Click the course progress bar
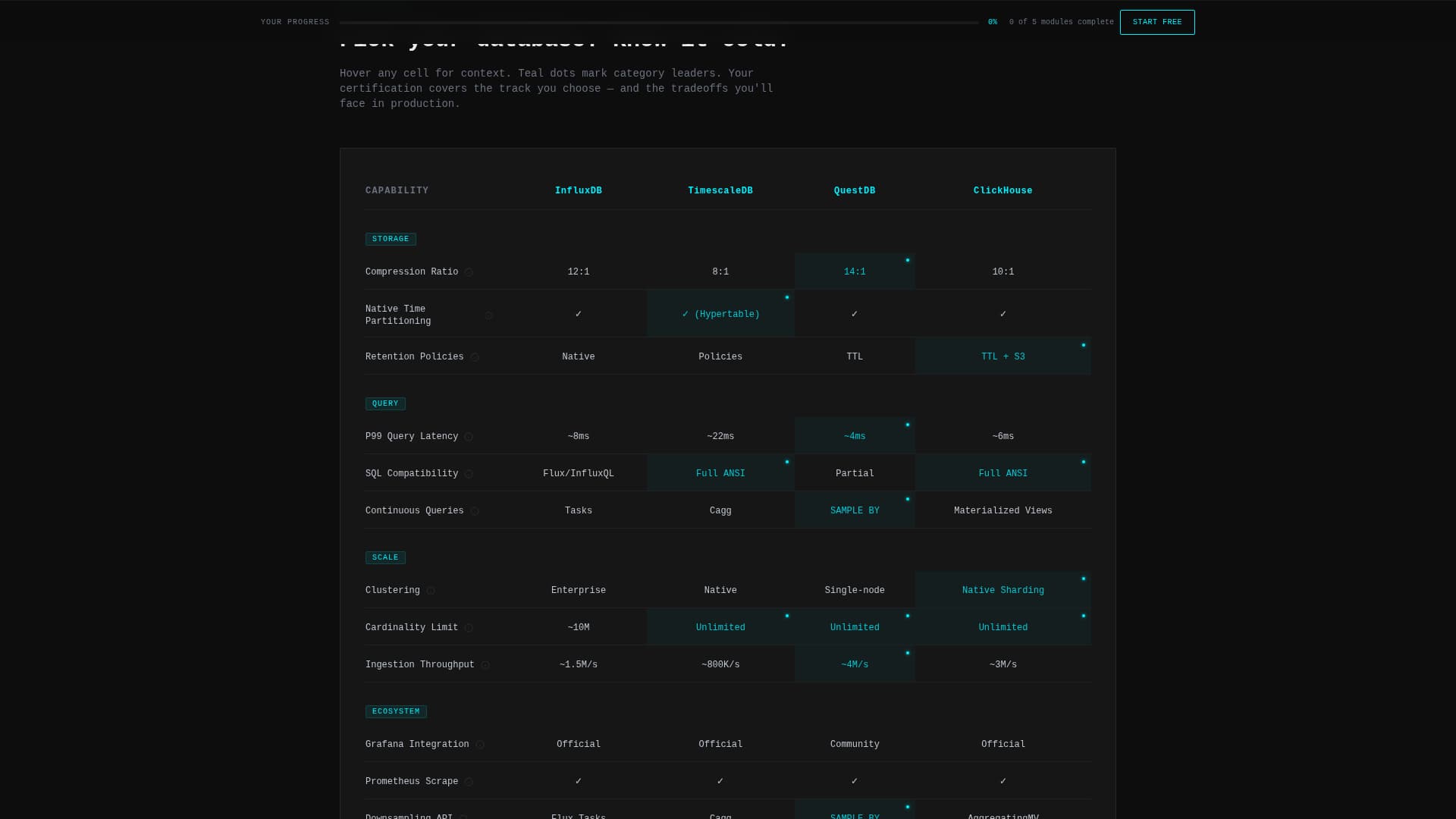Viewport: 1456px width, 819px height. pyautogui.click(x=659, y=23)
